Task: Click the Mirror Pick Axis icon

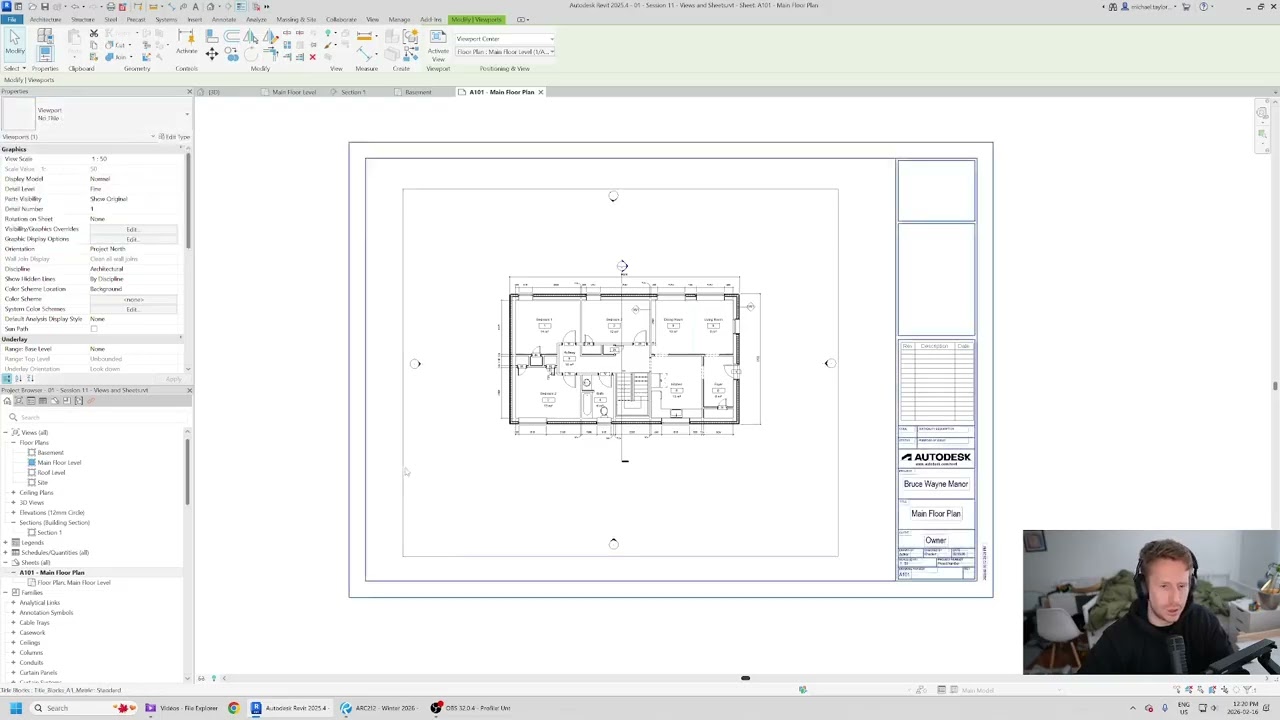Action: click(250, 36)
